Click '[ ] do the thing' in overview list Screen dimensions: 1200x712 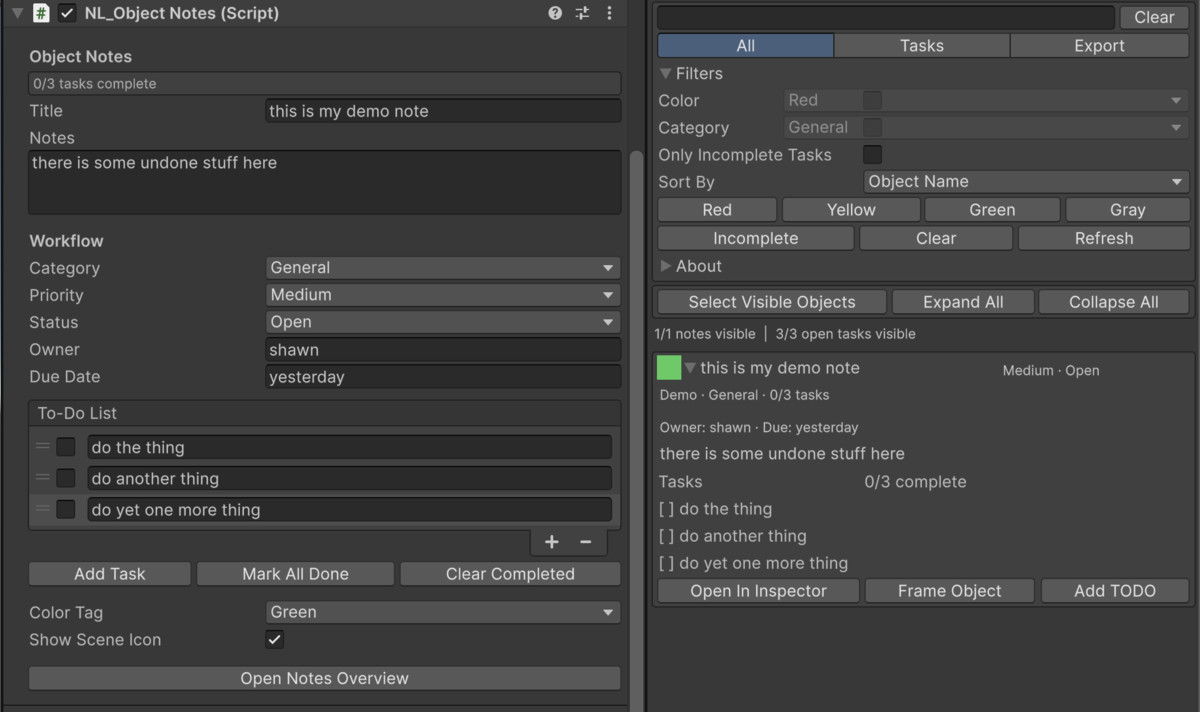[x=716, y=509]
